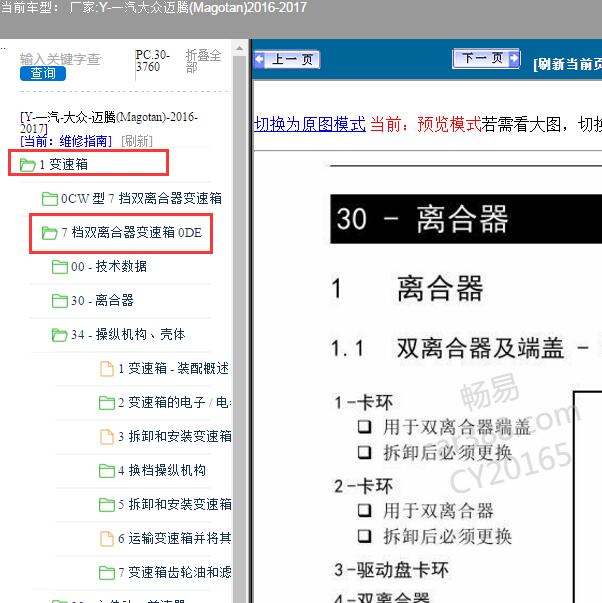The image size is (602, 603).
Task: Click checkbox beside 用于双离合器 under 2-卡环
Action: click(364, 511)
